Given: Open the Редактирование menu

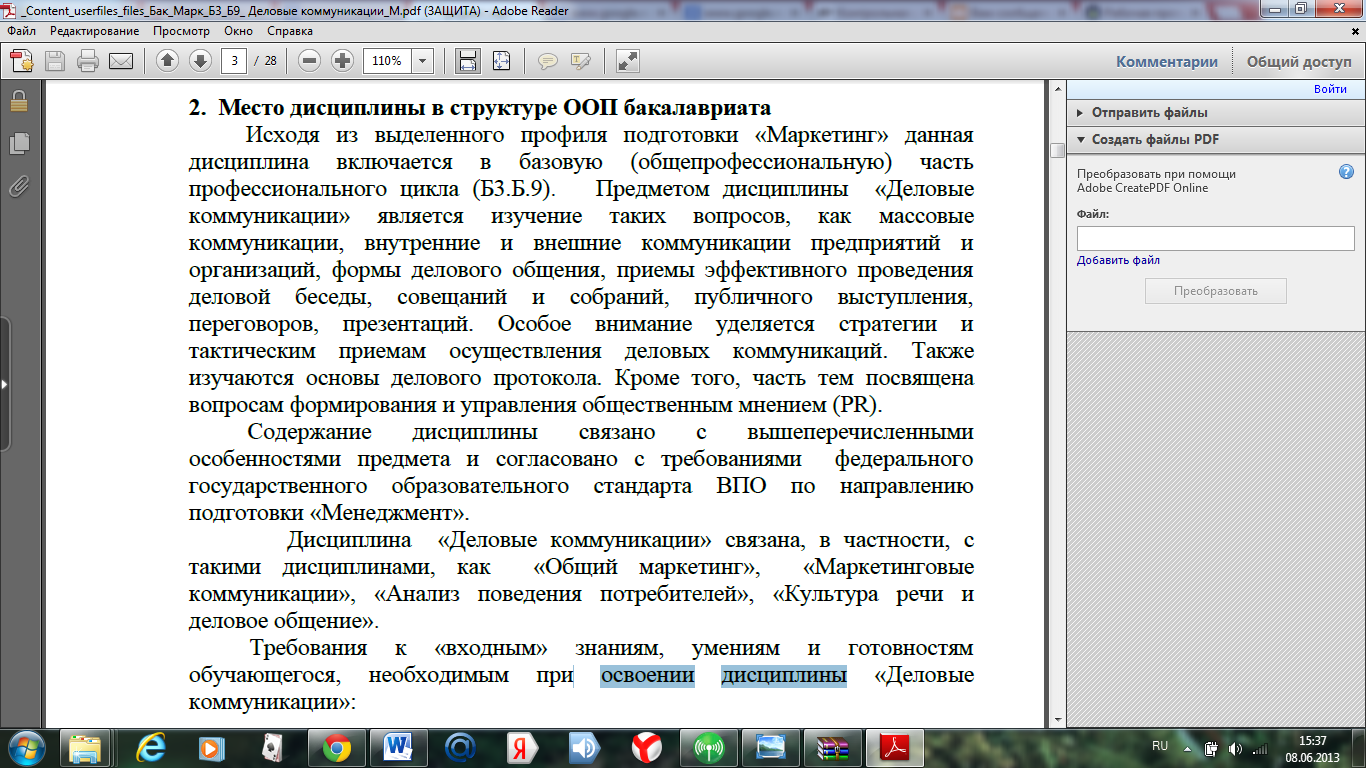Looking at the screenshot, I should point(95,31).
